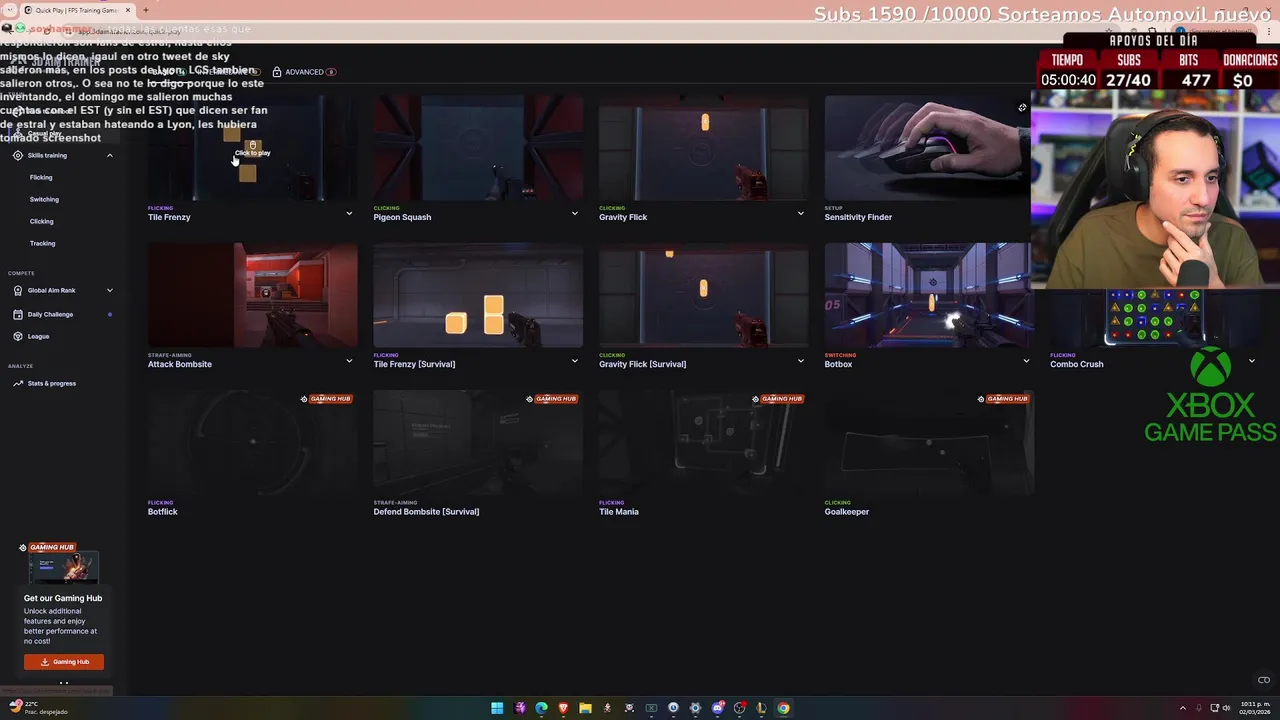Click to play Tile Frenzy thumbnail

click(x=253, y=148)
